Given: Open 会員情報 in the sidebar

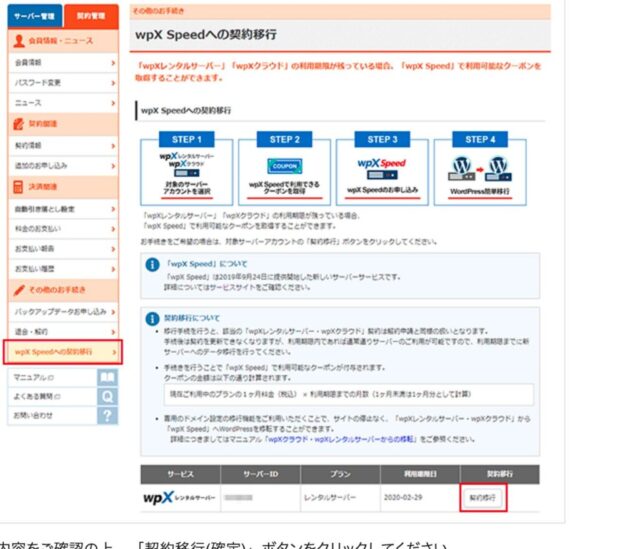Looking at the screenshot, I should pos(63,62).
